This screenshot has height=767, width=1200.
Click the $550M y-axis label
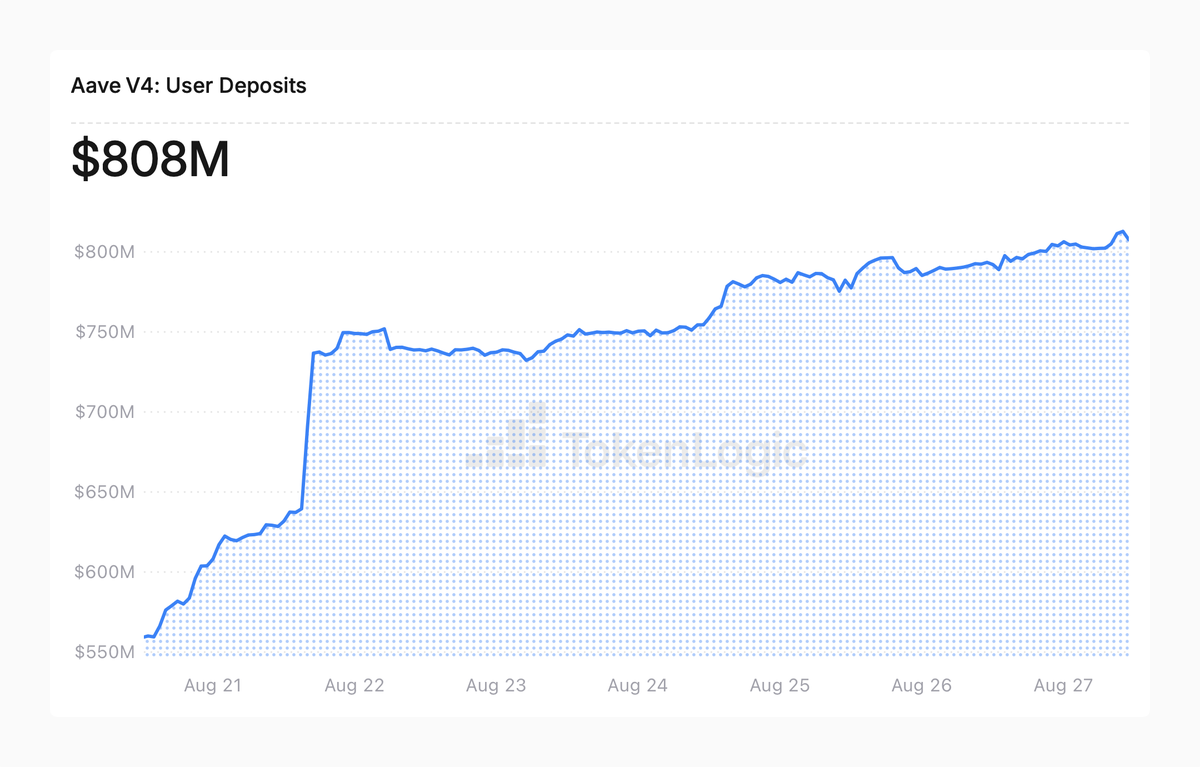(105, 652)
